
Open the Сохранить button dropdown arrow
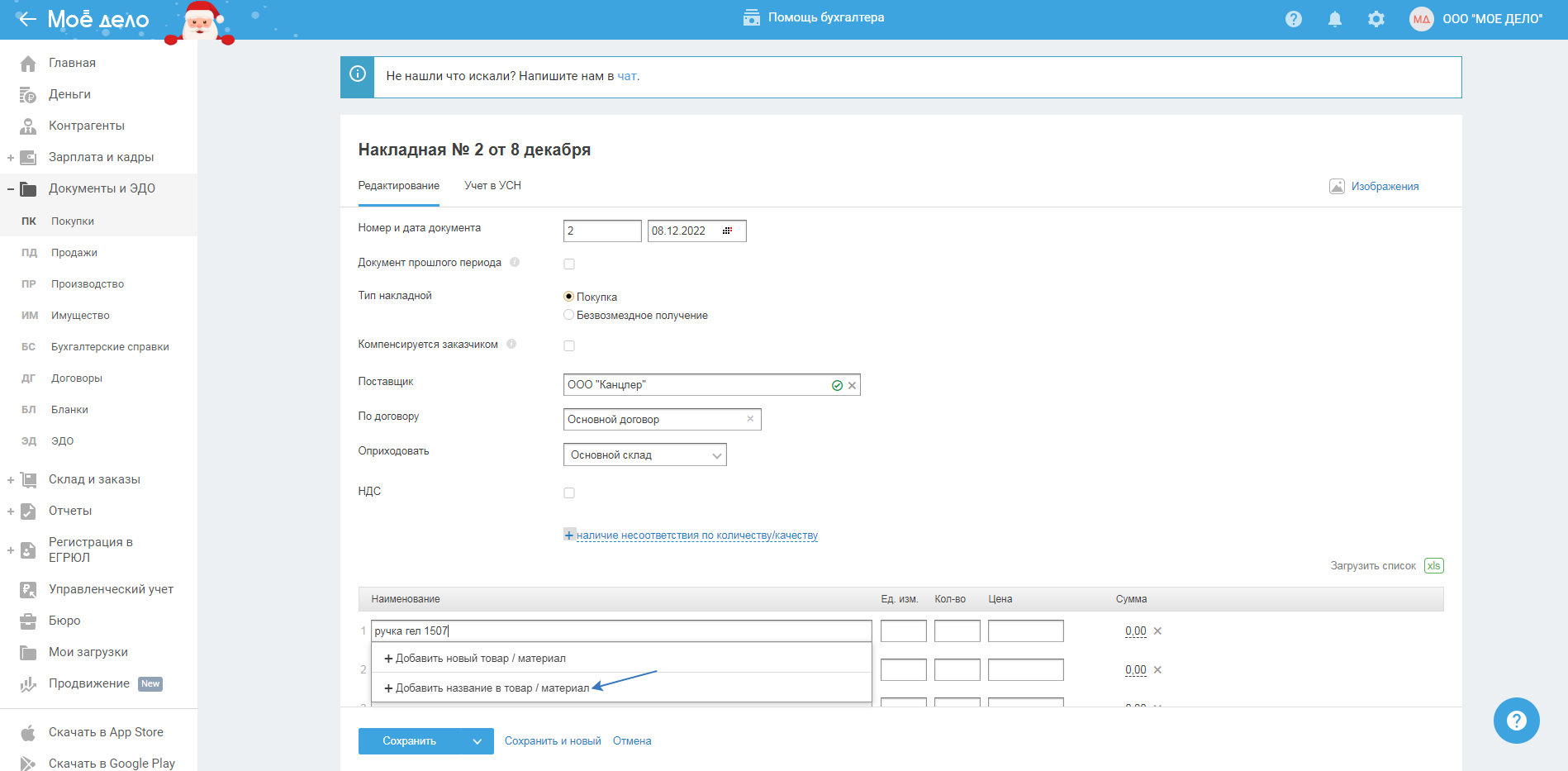[478, 741]
